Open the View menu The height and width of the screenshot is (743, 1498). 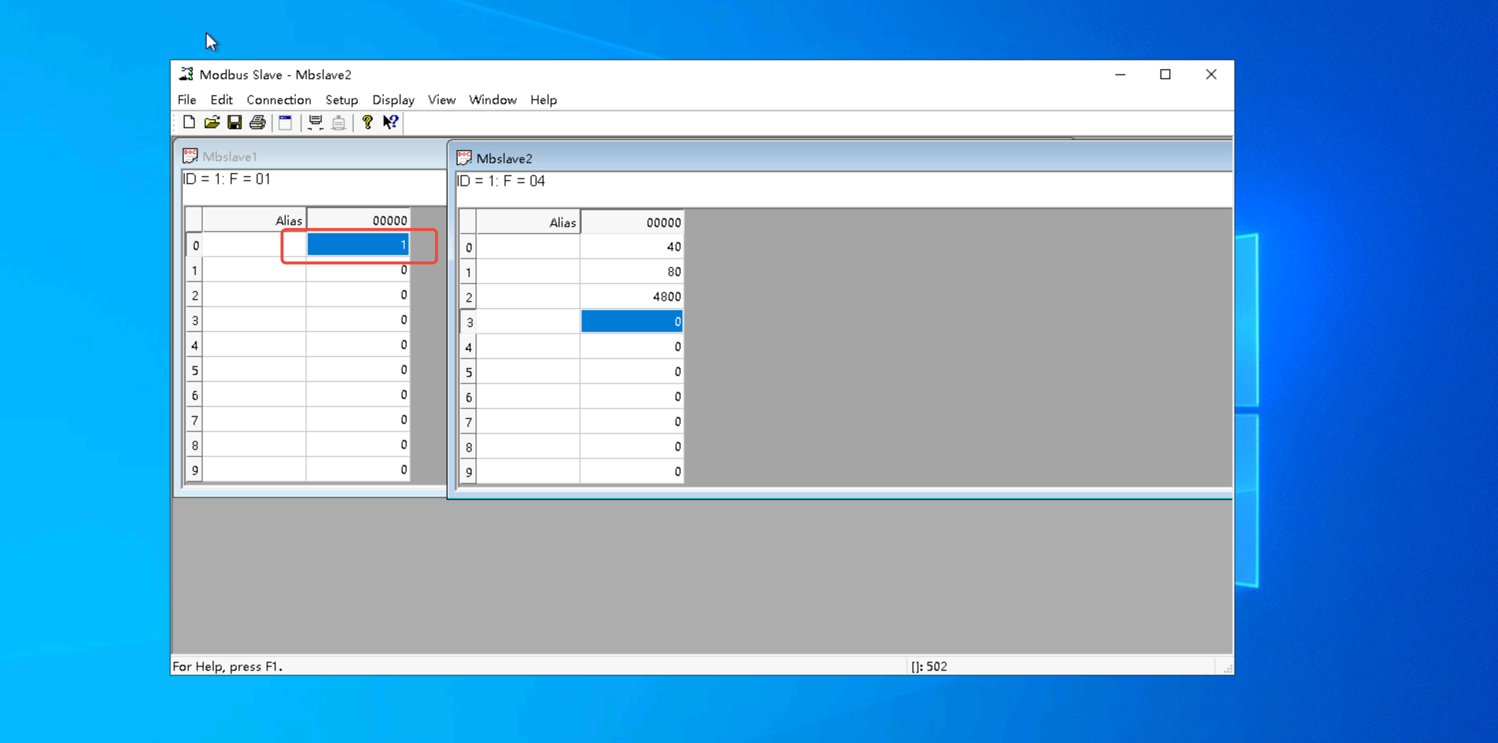click(x=441, y=100)
